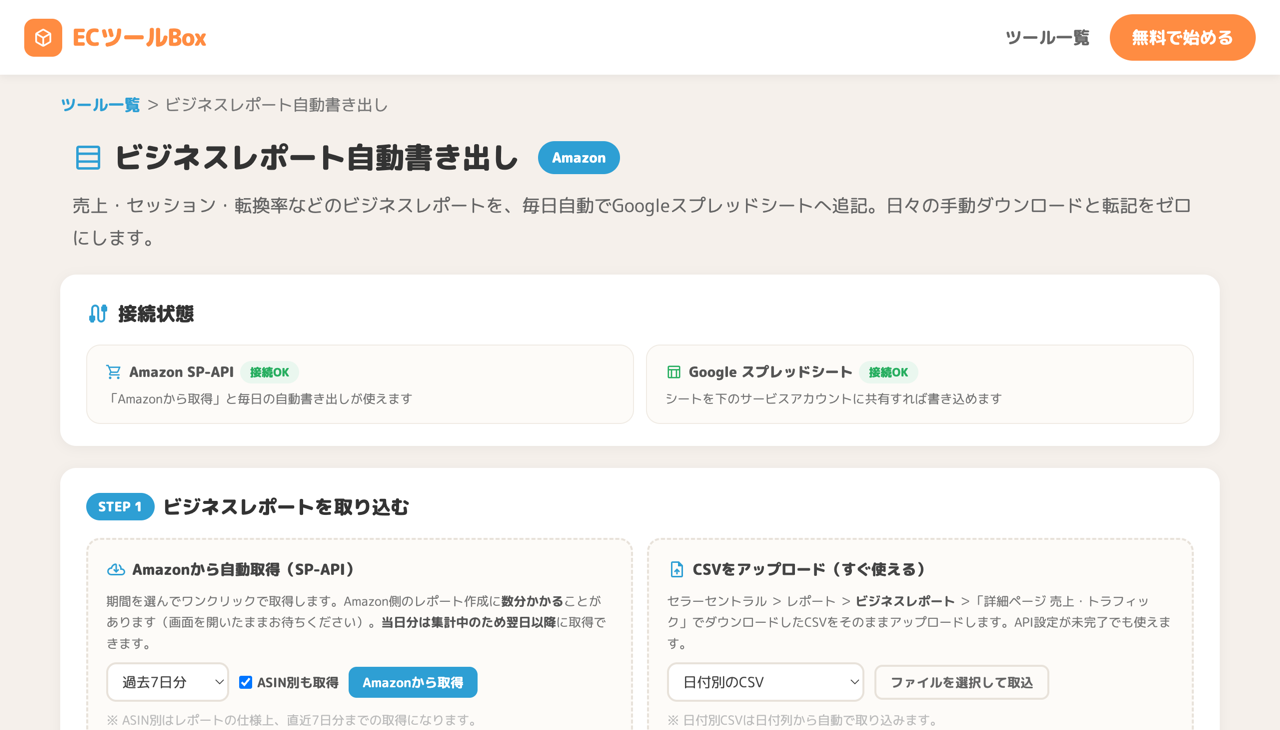Click the Amazonから取得 button
1280x730 pixels.
coord(413,682)
